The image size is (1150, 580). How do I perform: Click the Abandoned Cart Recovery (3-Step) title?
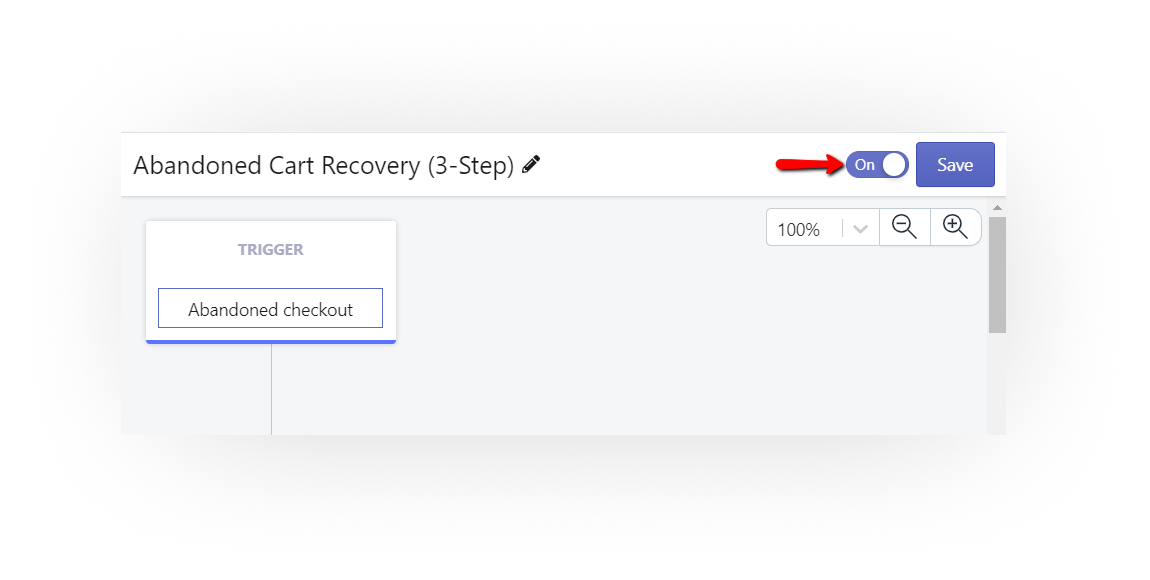pyautogui.click(x=323, y=166)
